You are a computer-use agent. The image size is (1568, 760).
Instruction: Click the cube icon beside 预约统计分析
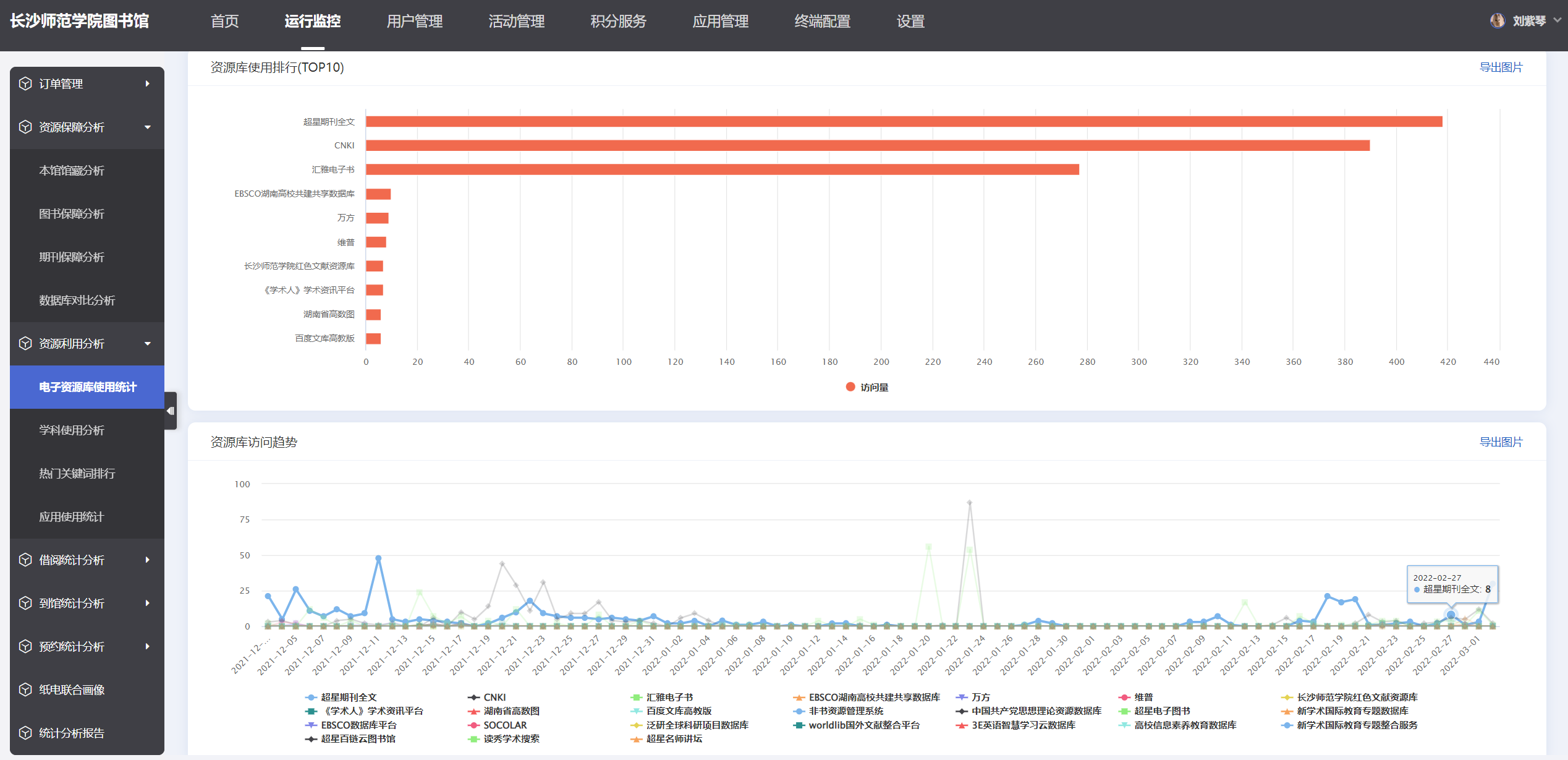tap(25, 646)
